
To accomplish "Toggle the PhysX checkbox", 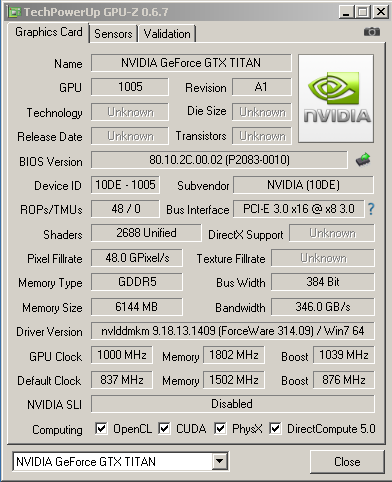I will point(220,428).
